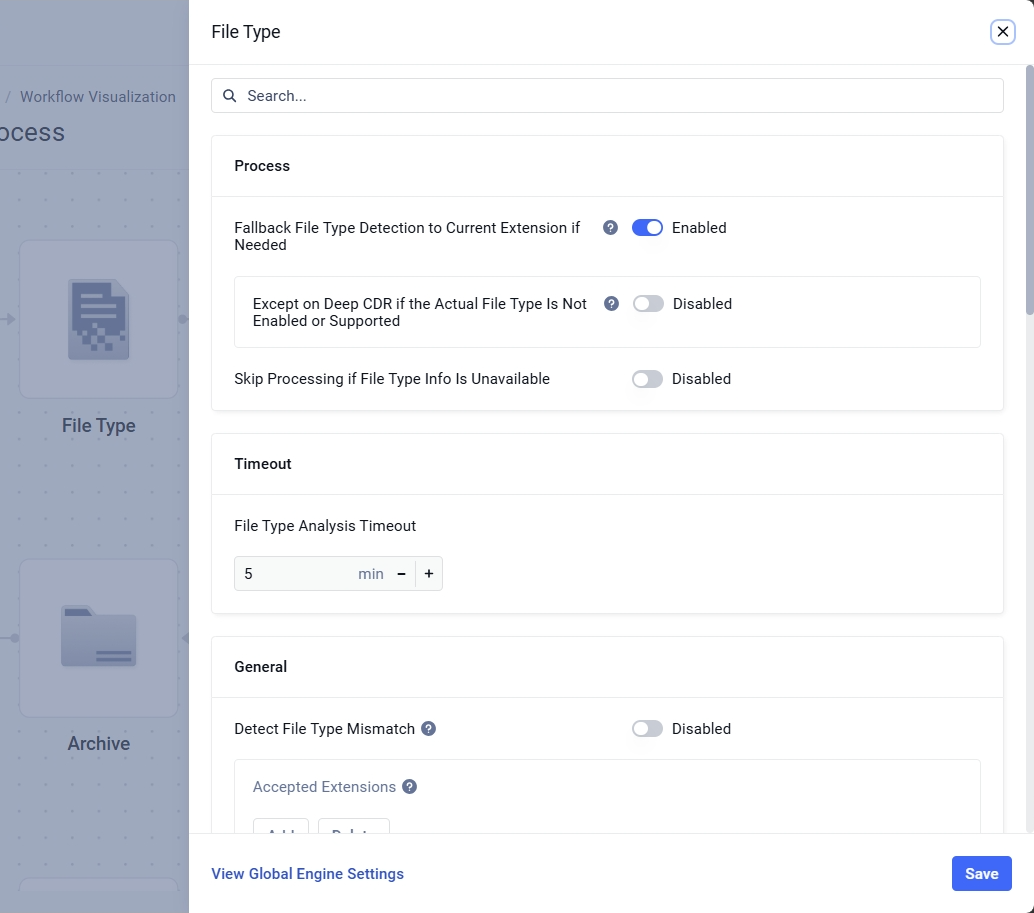Click the Process section heading
This screenshot has width=1034, height=913.
click(x=262, y=165)
